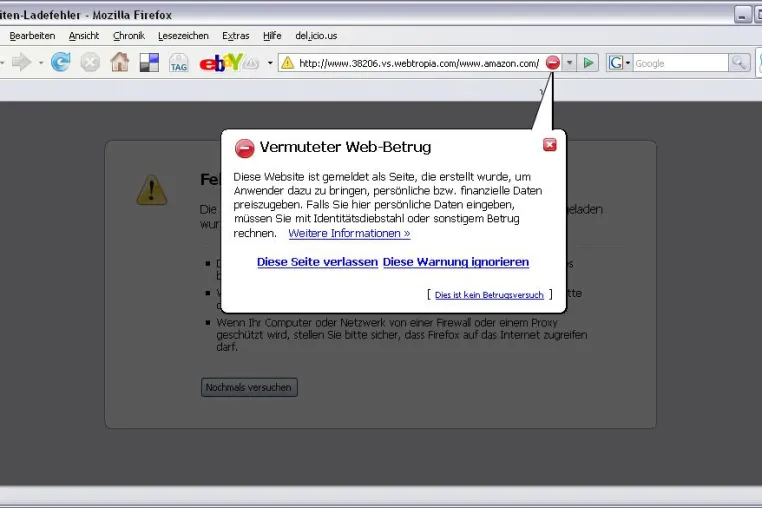The image size is (762, 508).
Task: Open the Lesezeichen menu
Action: coord(183,35)
